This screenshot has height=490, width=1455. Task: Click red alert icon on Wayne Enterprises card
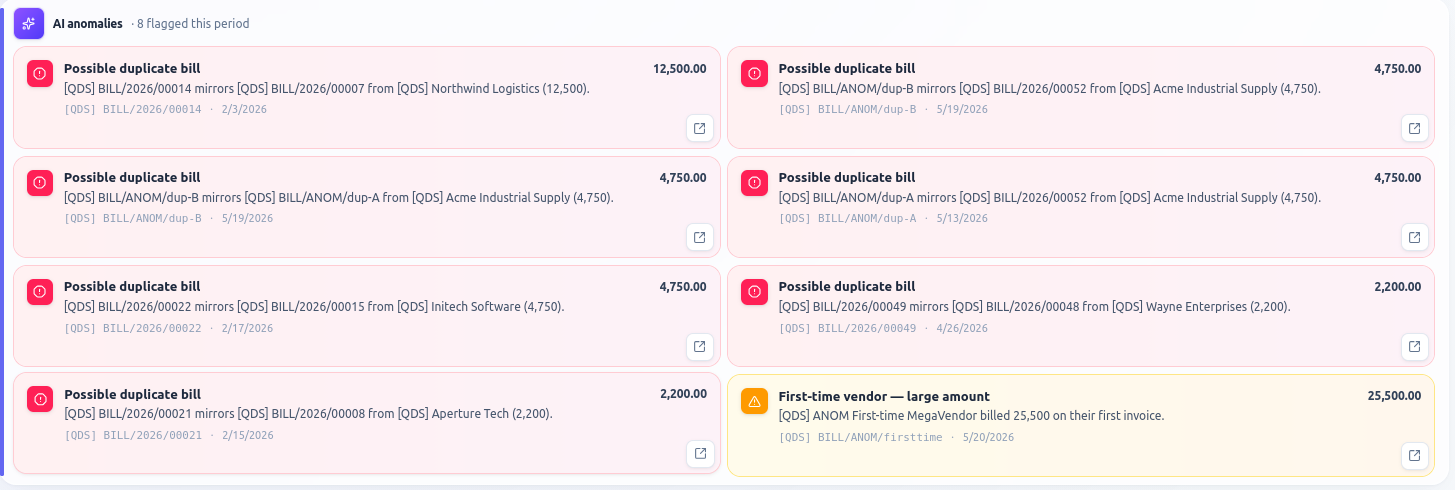[x=754, y=291]
